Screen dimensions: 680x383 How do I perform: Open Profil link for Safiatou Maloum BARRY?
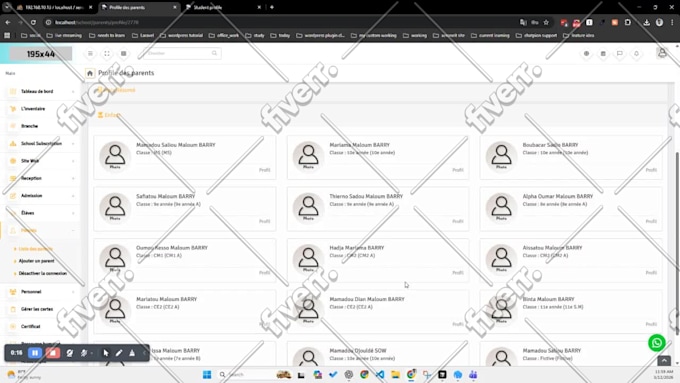click(x=265, y=221)
